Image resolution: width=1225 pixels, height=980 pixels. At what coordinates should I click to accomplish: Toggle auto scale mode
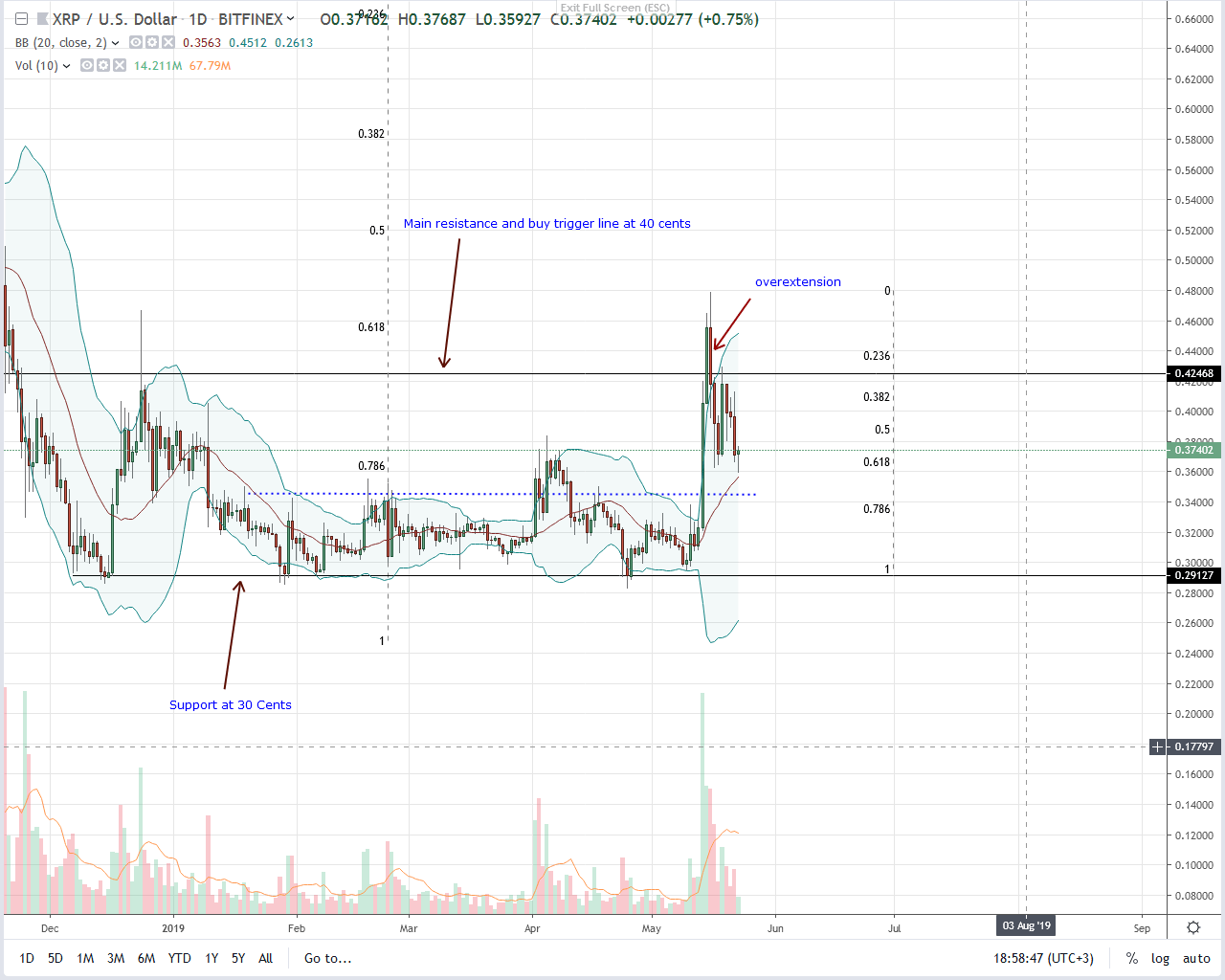point(1196,958)
